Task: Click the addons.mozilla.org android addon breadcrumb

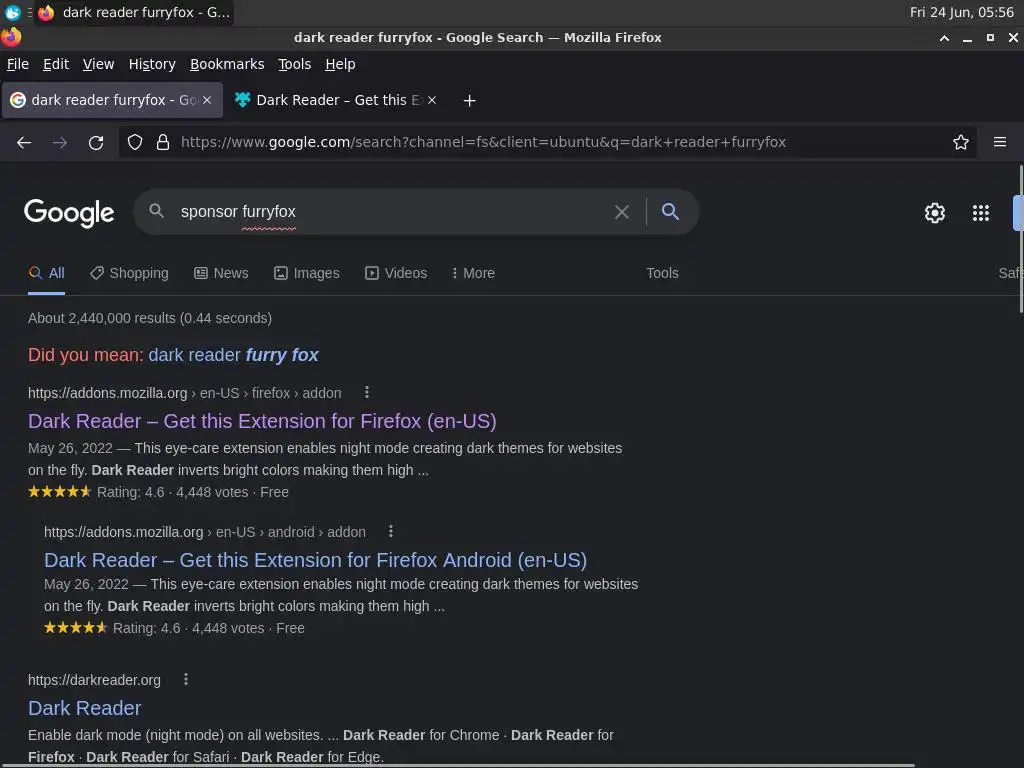Action: (205, 532)
